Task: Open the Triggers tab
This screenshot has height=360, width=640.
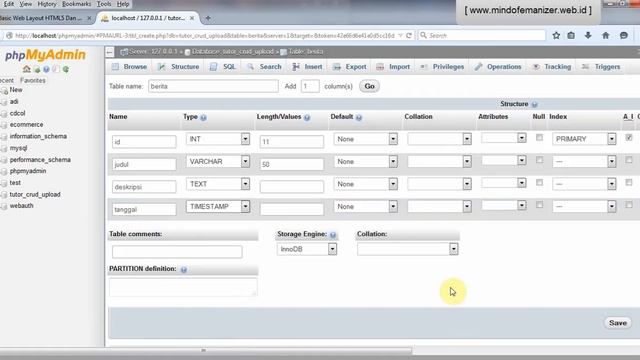Action: tap(601, 67)
